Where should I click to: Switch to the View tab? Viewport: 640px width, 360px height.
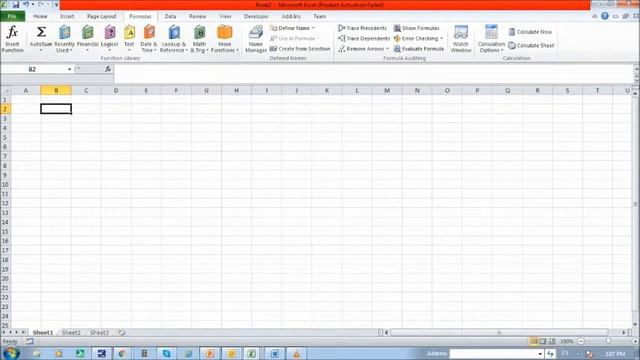tap(225, 16)
